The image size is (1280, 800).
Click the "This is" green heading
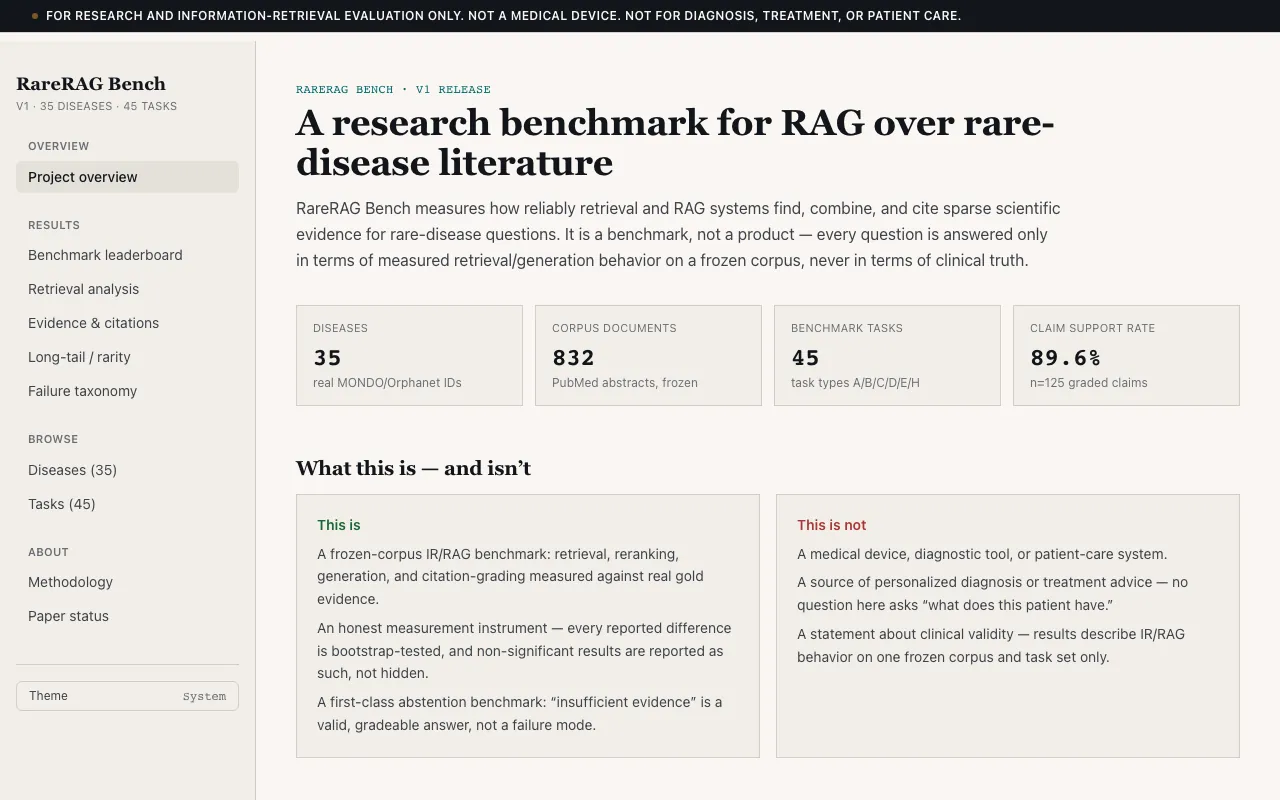[339, 525]
